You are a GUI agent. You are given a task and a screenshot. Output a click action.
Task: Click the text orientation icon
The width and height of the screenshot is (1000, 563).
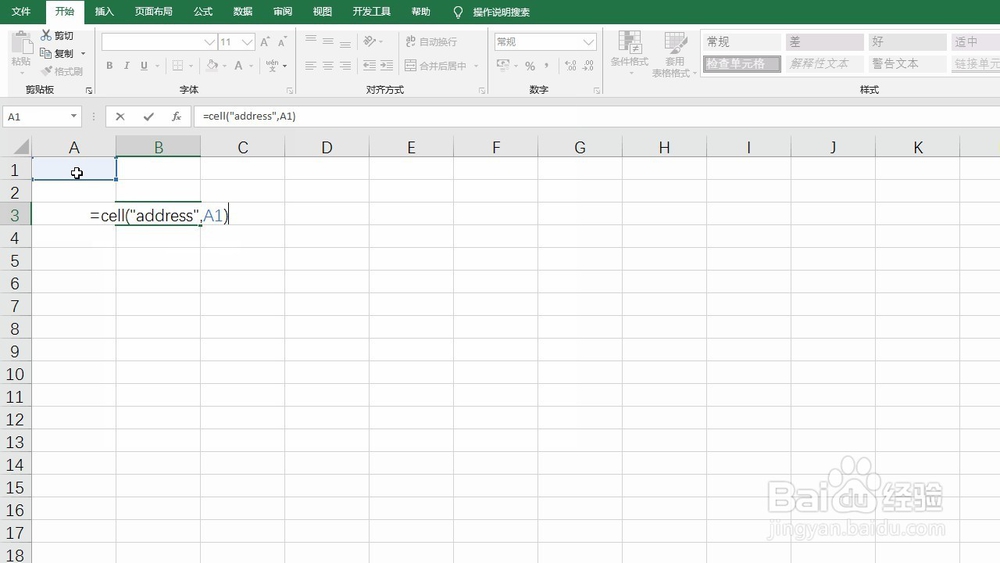[x=370, y=41]
